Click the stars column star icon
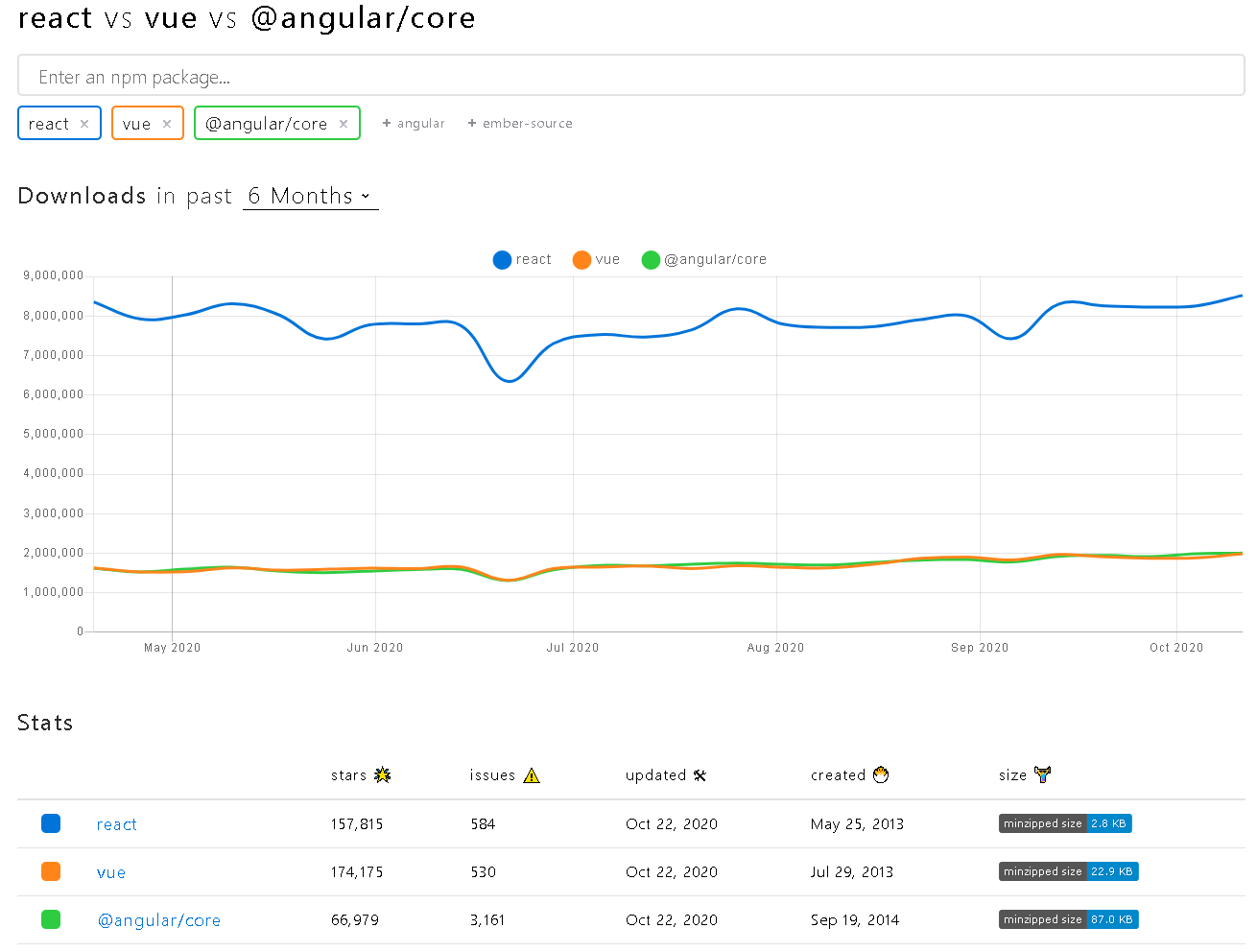This screenshot has height=952, width=1257. point(383,774)
